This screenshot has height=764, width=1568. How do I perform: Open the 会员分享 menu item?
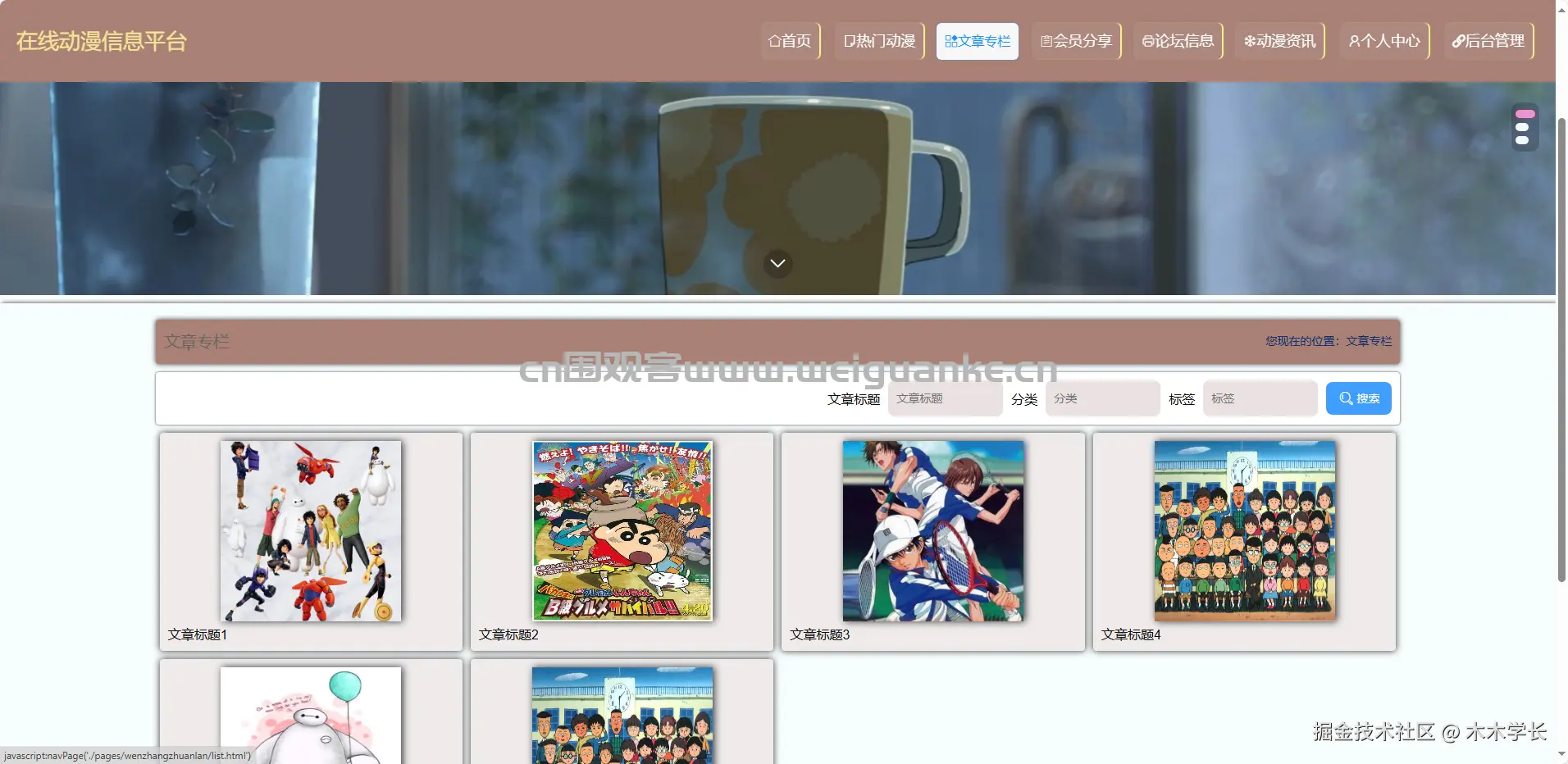1077,41
